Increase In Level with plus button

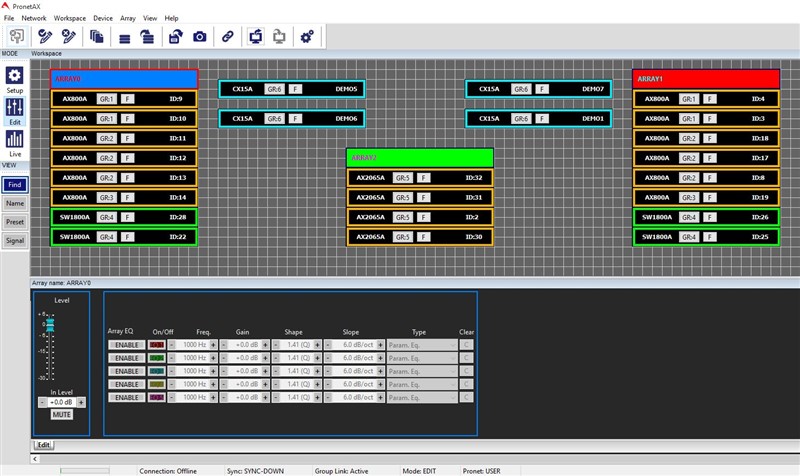[x=81, y=403]
